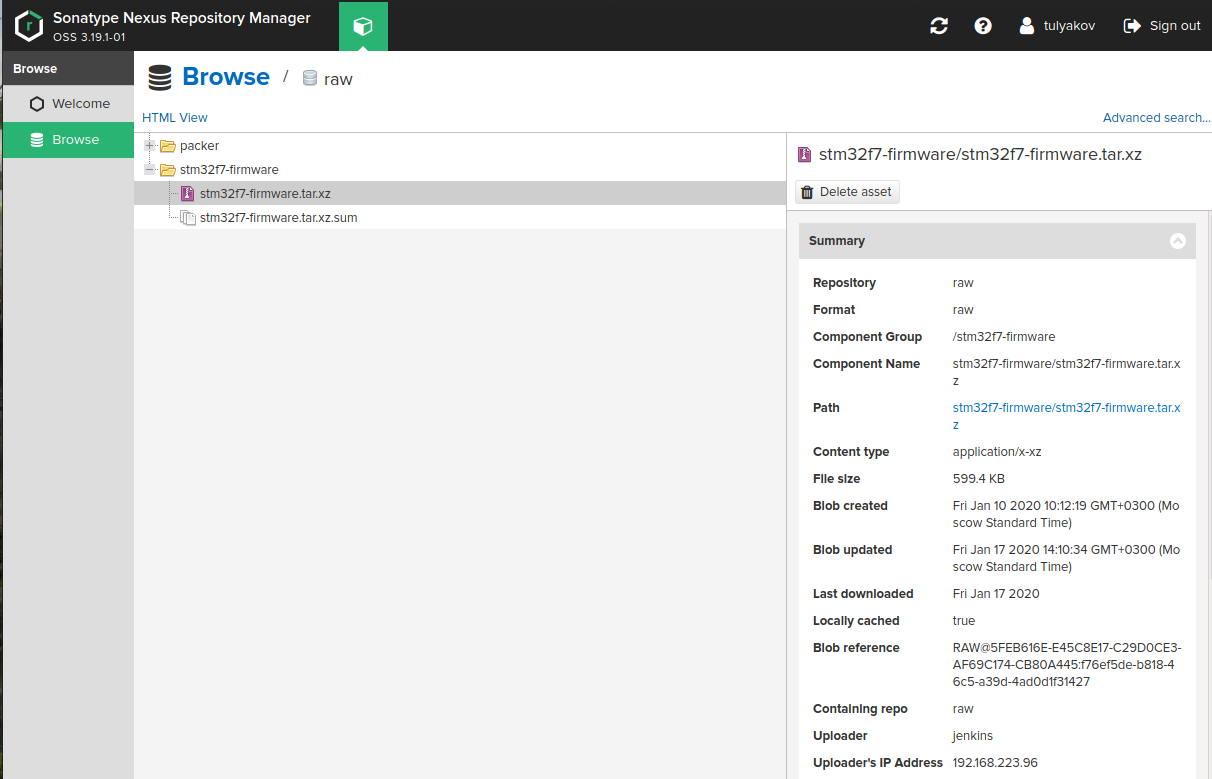The height and width of the screenshot is (779, 1212).
Task: Click the archive icon in asset title
Action: [x=804, y=155]
